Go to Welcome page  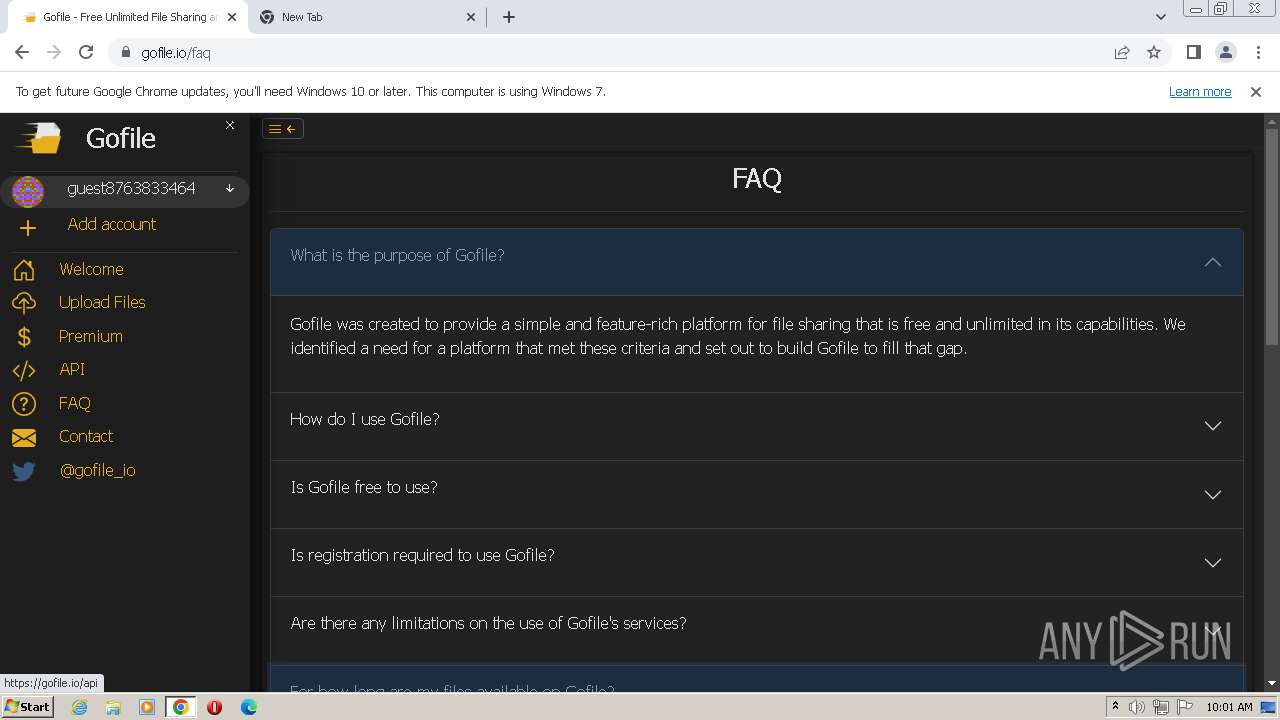click(91, 269)
